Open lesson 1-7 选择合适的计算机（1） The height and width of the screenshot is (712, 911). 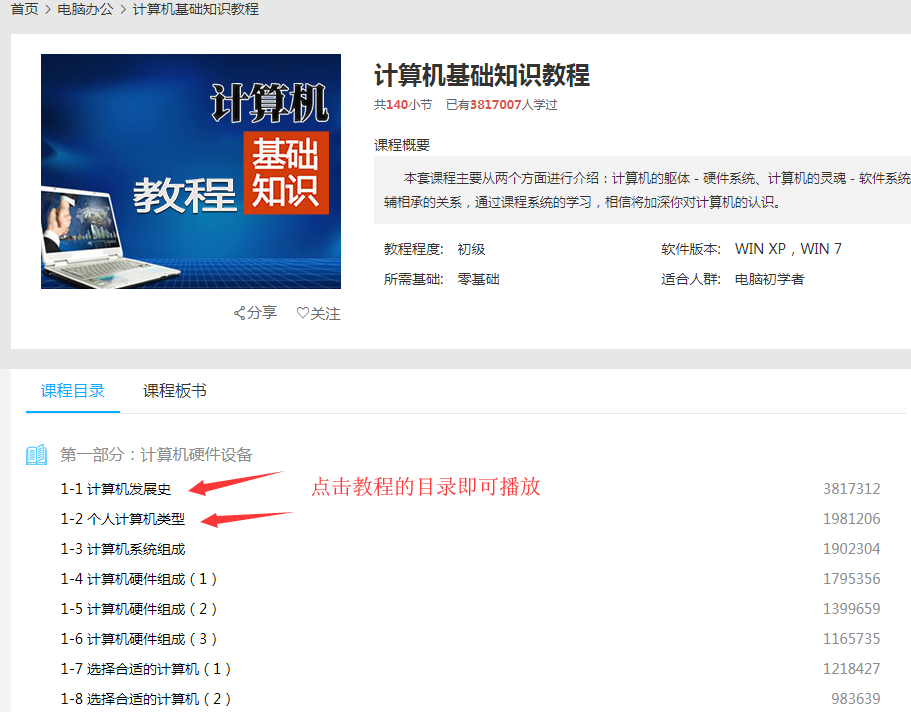146,669
